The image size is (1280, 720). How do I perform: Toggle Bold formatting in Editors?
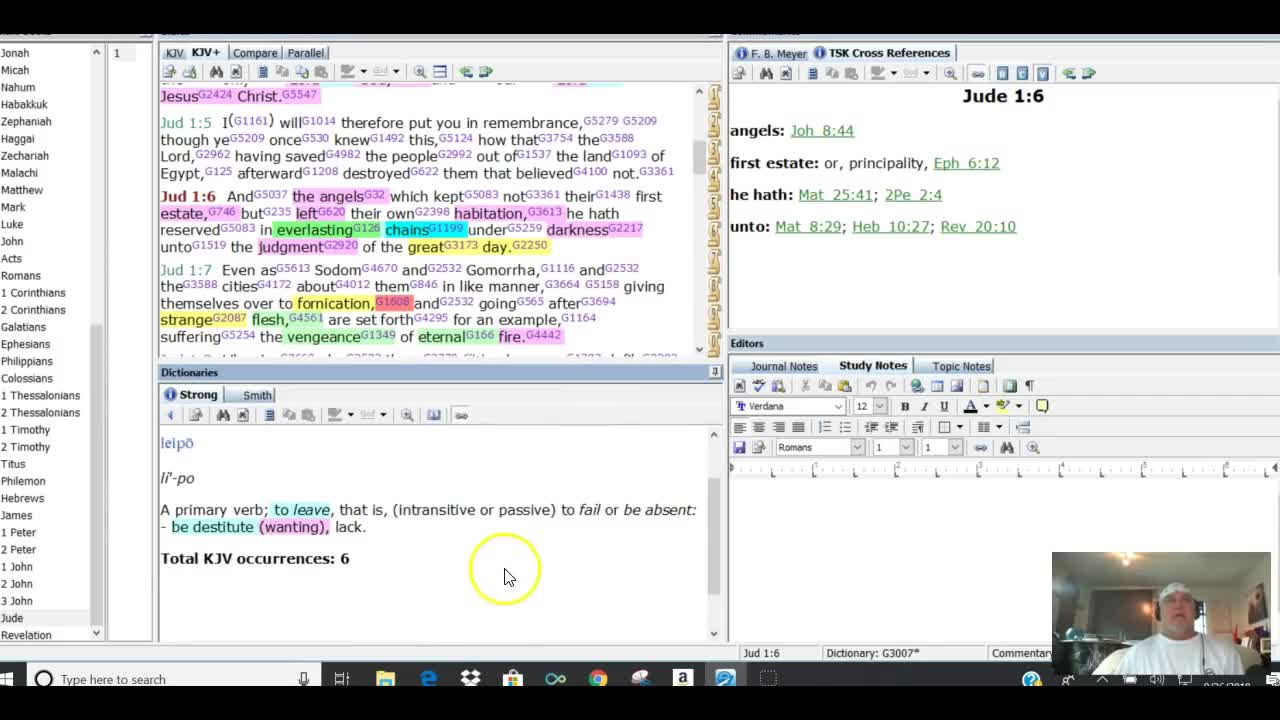click(x=905, y=407)
